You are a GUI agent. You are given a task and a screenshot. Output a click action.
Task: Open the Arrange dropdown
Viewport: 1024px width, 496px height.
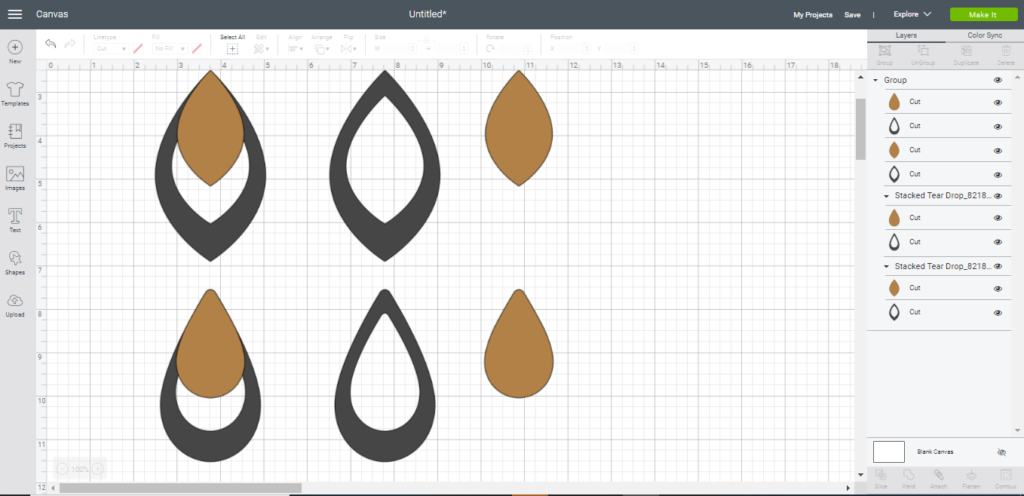322,49
